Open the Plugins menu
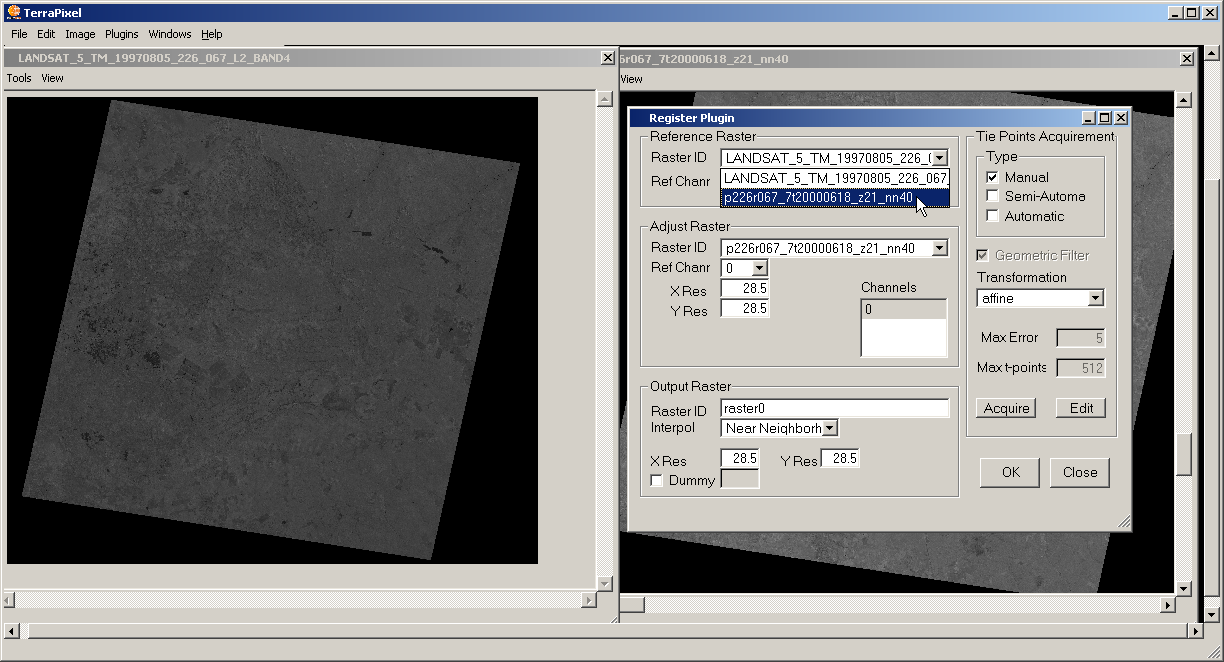Image resolution: width=1224 pixels, height=662 pixels. pos(121,34)
